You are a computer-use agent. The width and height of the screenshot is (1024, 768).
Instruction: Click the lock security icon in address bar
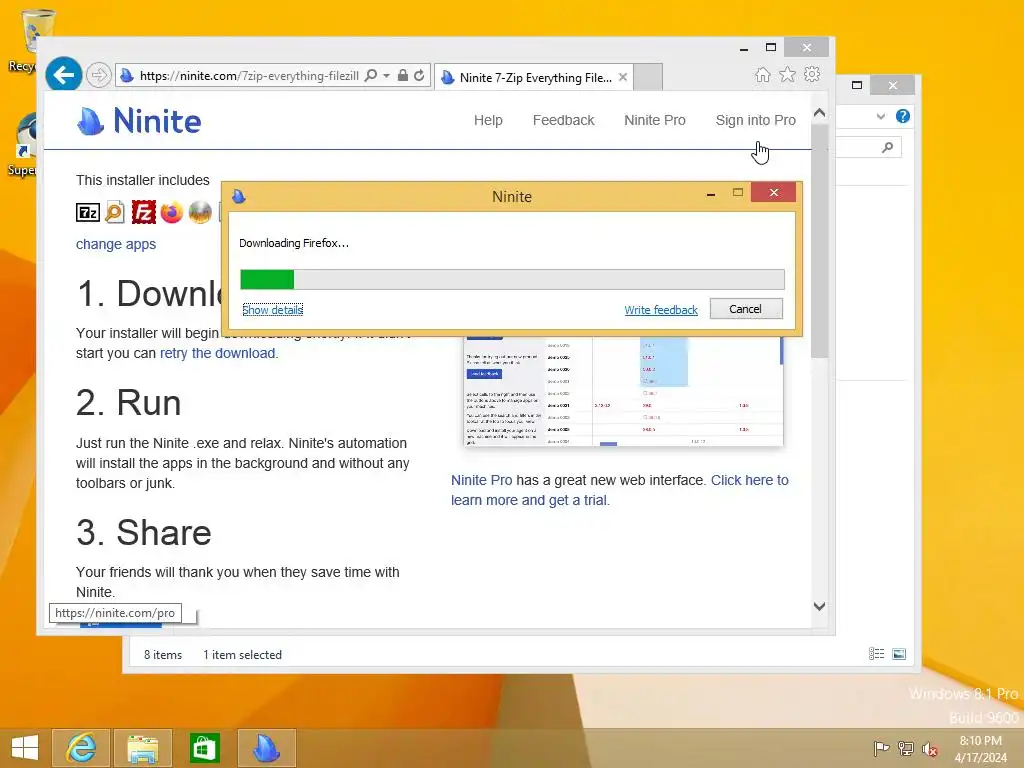click(x=403, y=76)
